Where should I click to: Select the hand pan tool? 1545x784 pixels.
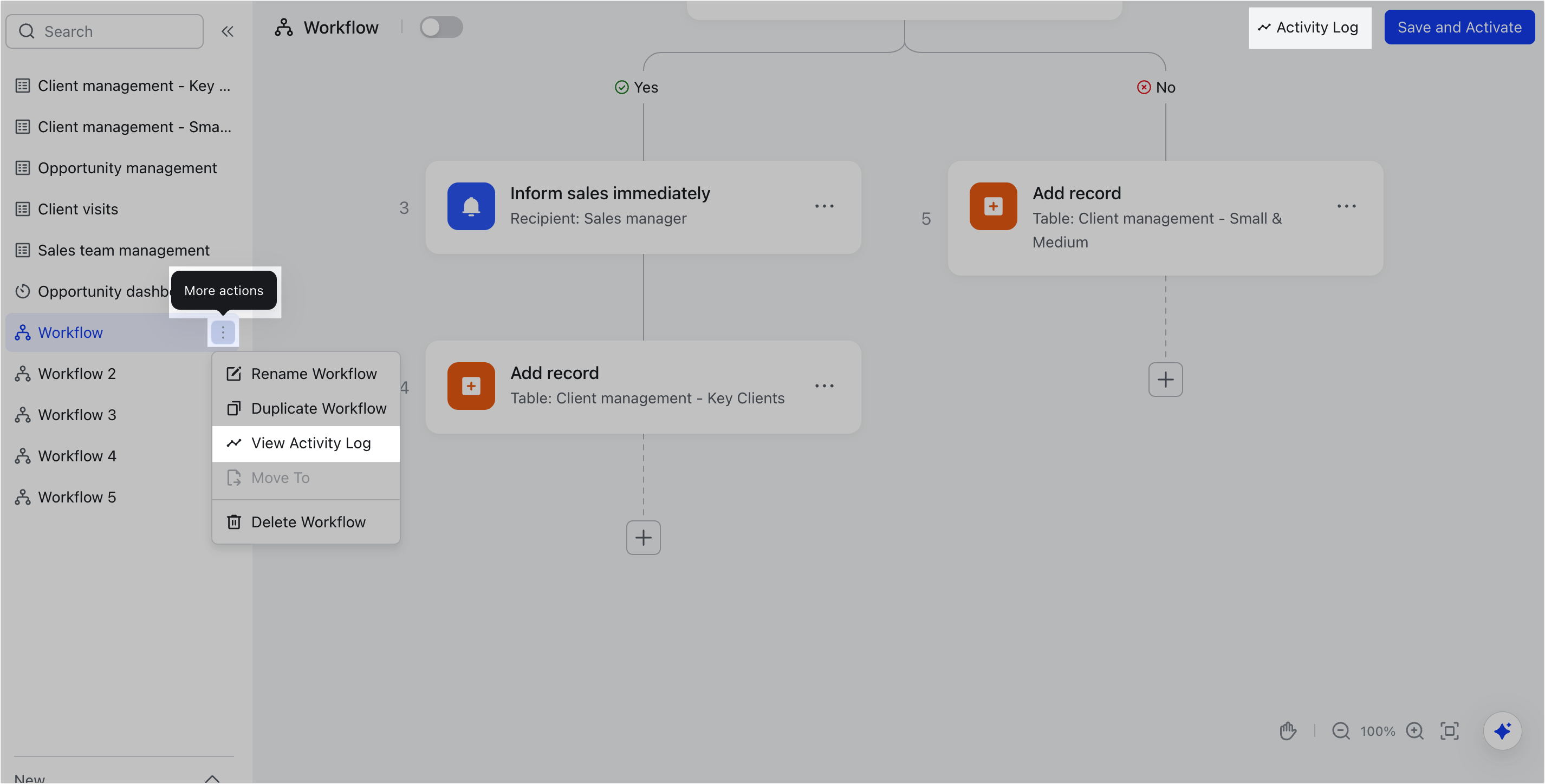click(1288, 731)
